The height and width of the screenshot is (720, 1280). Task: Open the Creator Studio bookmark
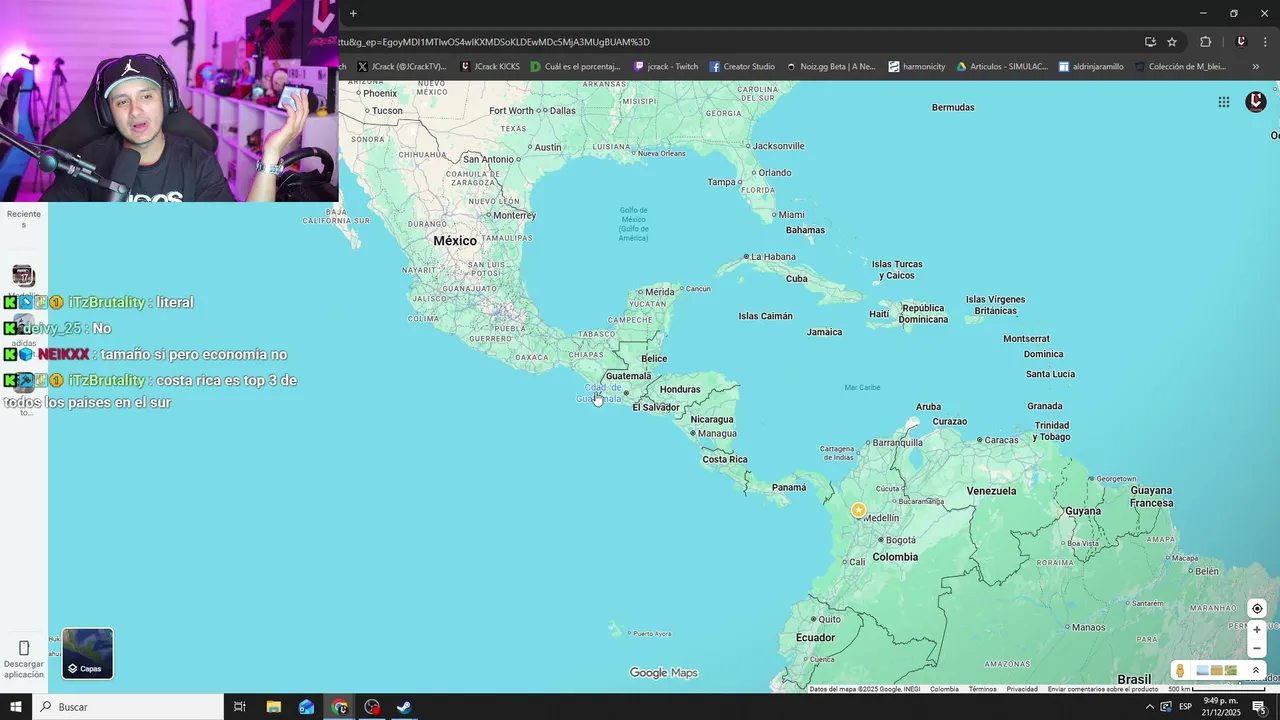(x=742, y=67)
